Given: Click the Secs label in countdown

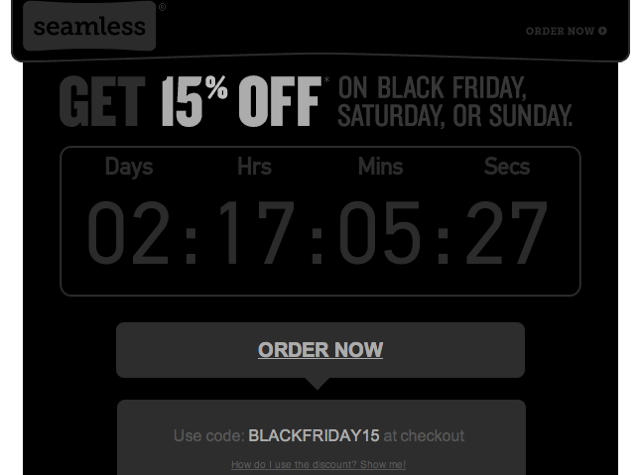Looking at the screenshot, I should point(507,166).
